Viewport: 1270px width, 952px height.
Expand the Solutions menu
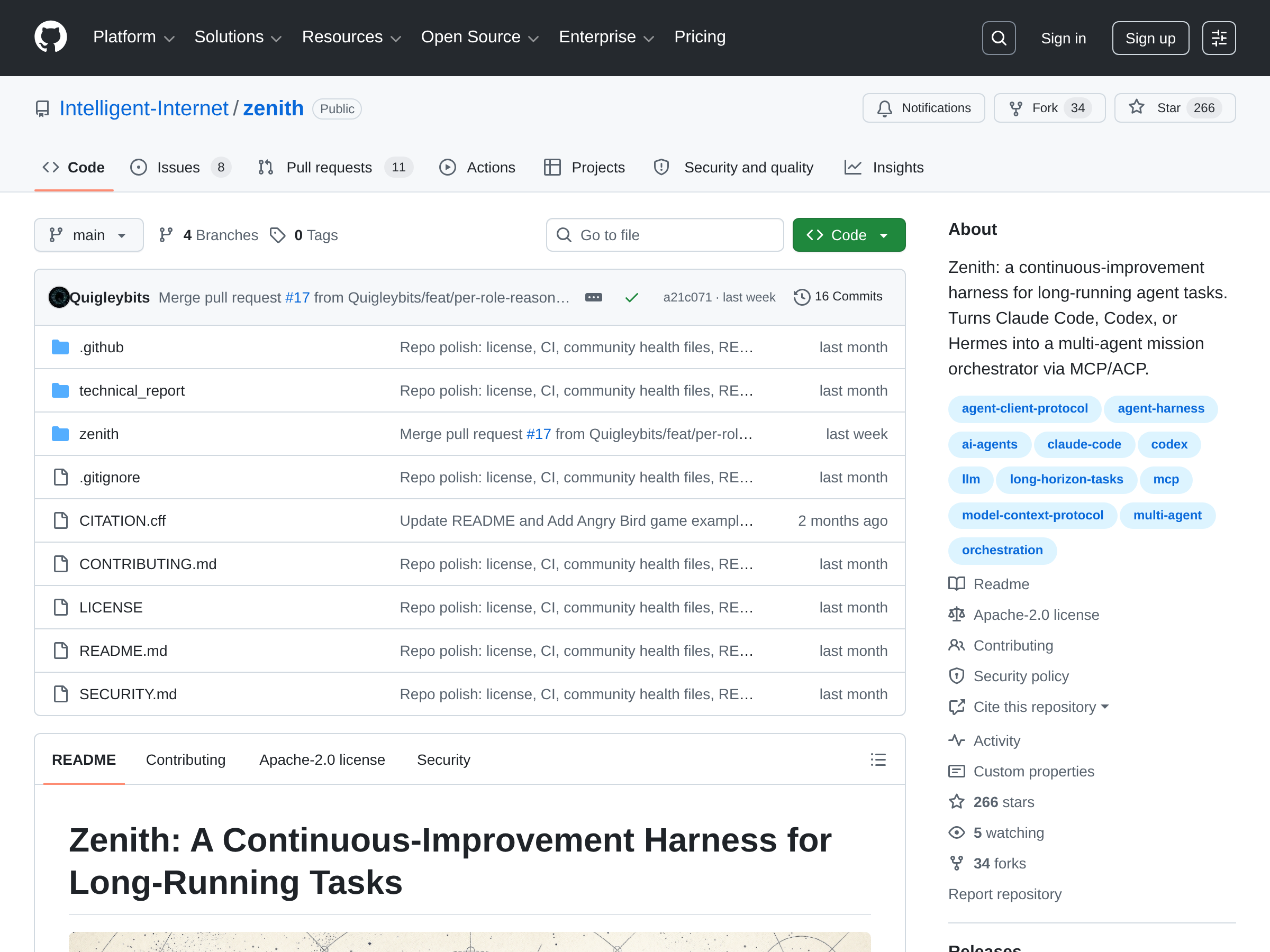[x=238, y=38]
